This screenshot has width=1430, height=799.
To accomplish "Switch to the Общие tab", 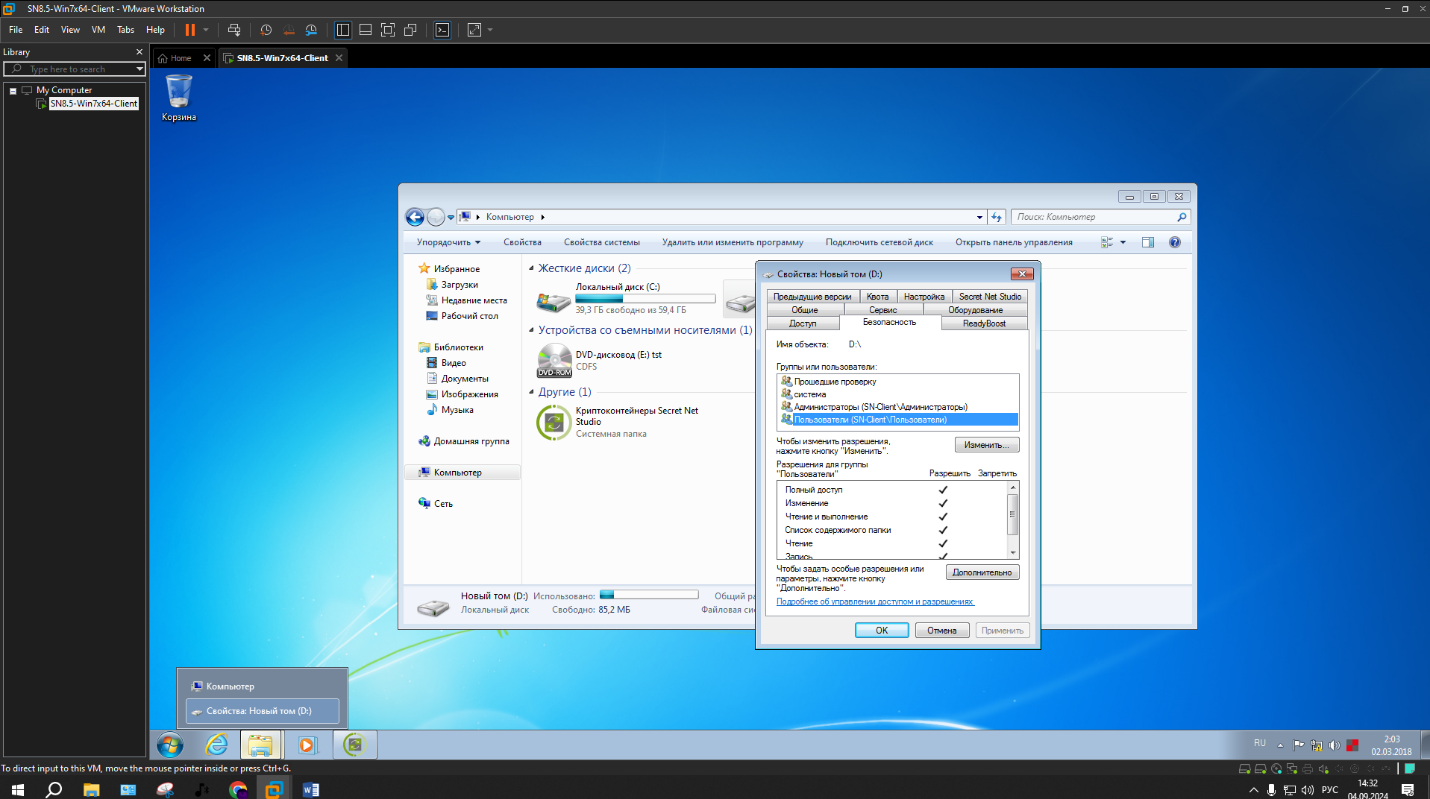I will click(804, 310).
